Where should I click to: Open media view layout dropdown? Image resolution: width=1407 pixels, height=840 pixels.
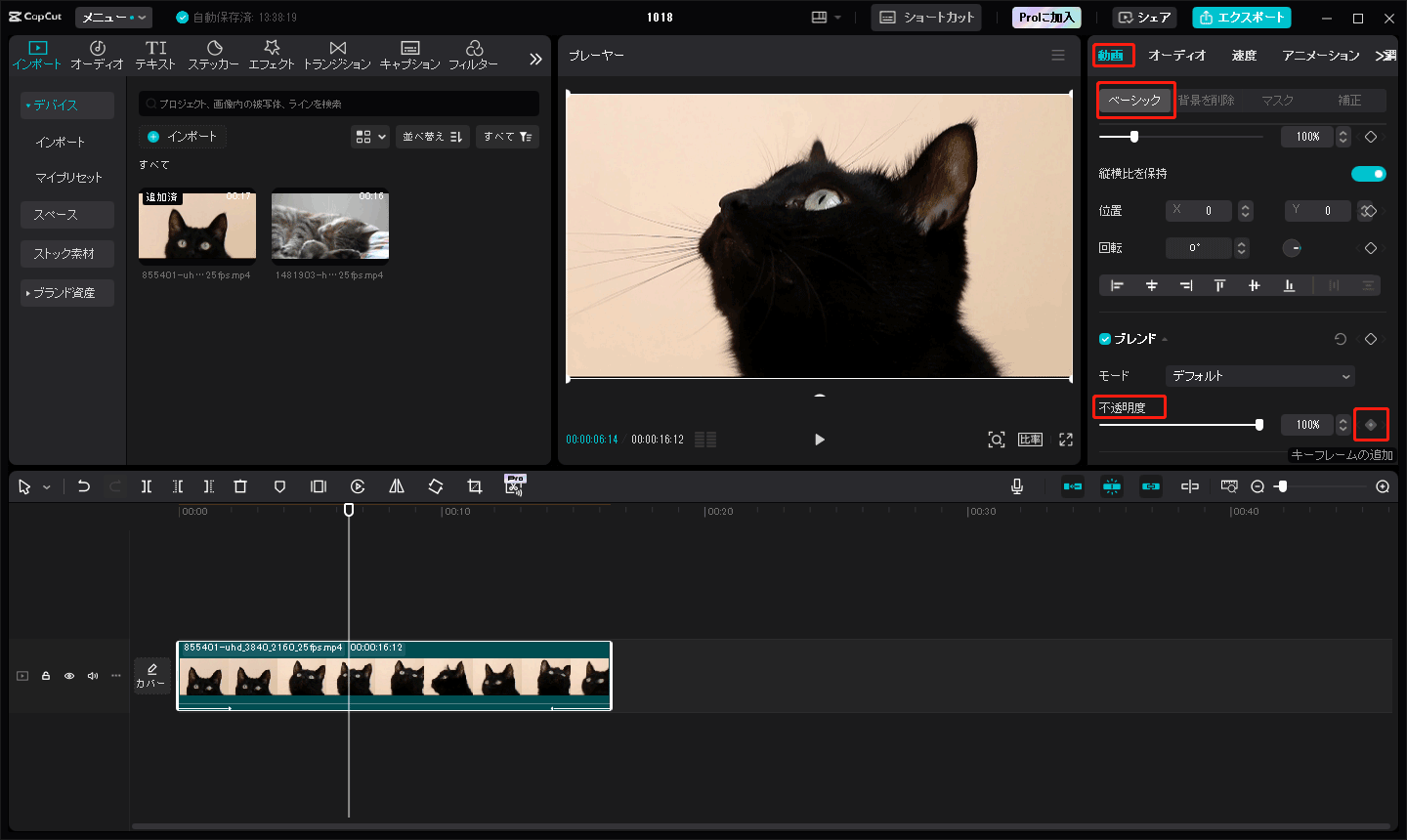370,137
